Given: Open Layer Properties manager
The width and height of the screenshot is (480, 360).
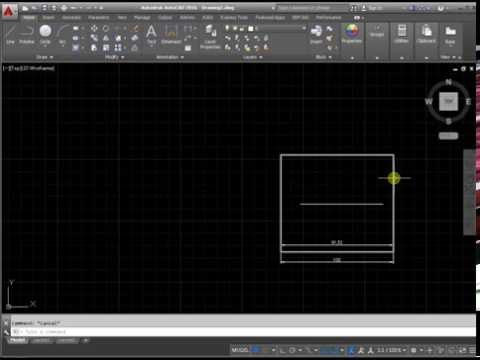Looking at the screenshot, I should click(x=210, y=37).
